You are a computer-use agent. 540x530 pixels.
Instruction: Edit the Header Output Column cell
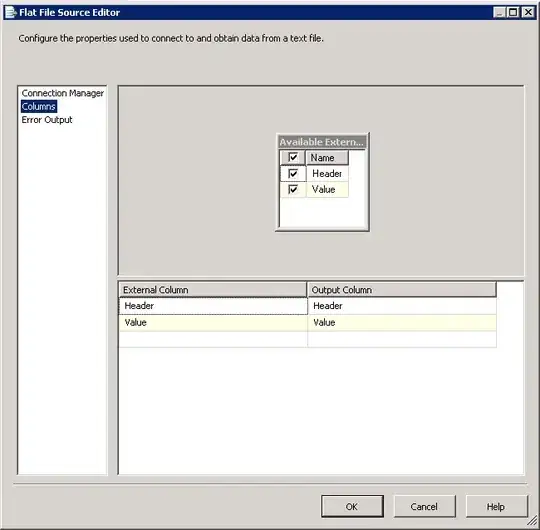click(402, 306)
